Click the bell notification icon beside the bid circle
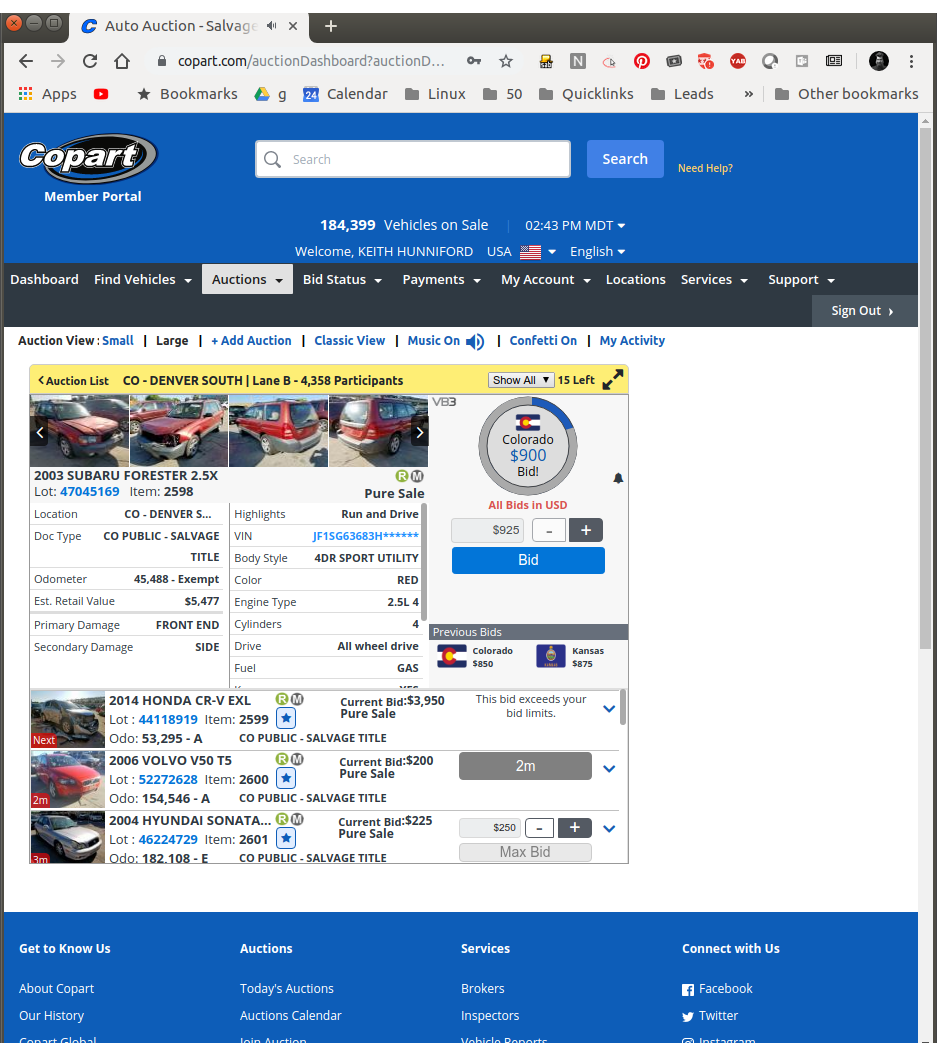The width and height of the screenshot is (937, 1056). pyautogui.click(x=618, y=478)
